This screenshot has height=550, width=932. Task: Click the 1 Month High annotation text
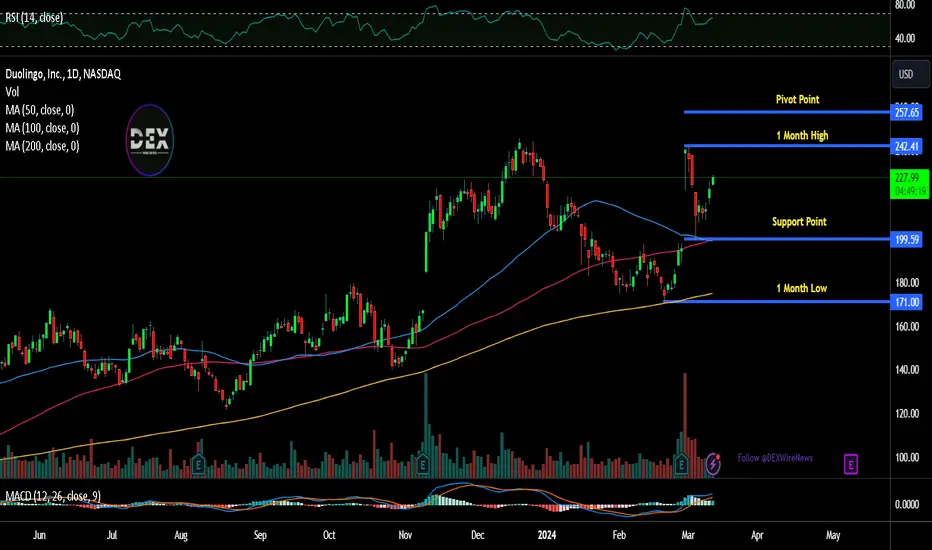[802, 136]
